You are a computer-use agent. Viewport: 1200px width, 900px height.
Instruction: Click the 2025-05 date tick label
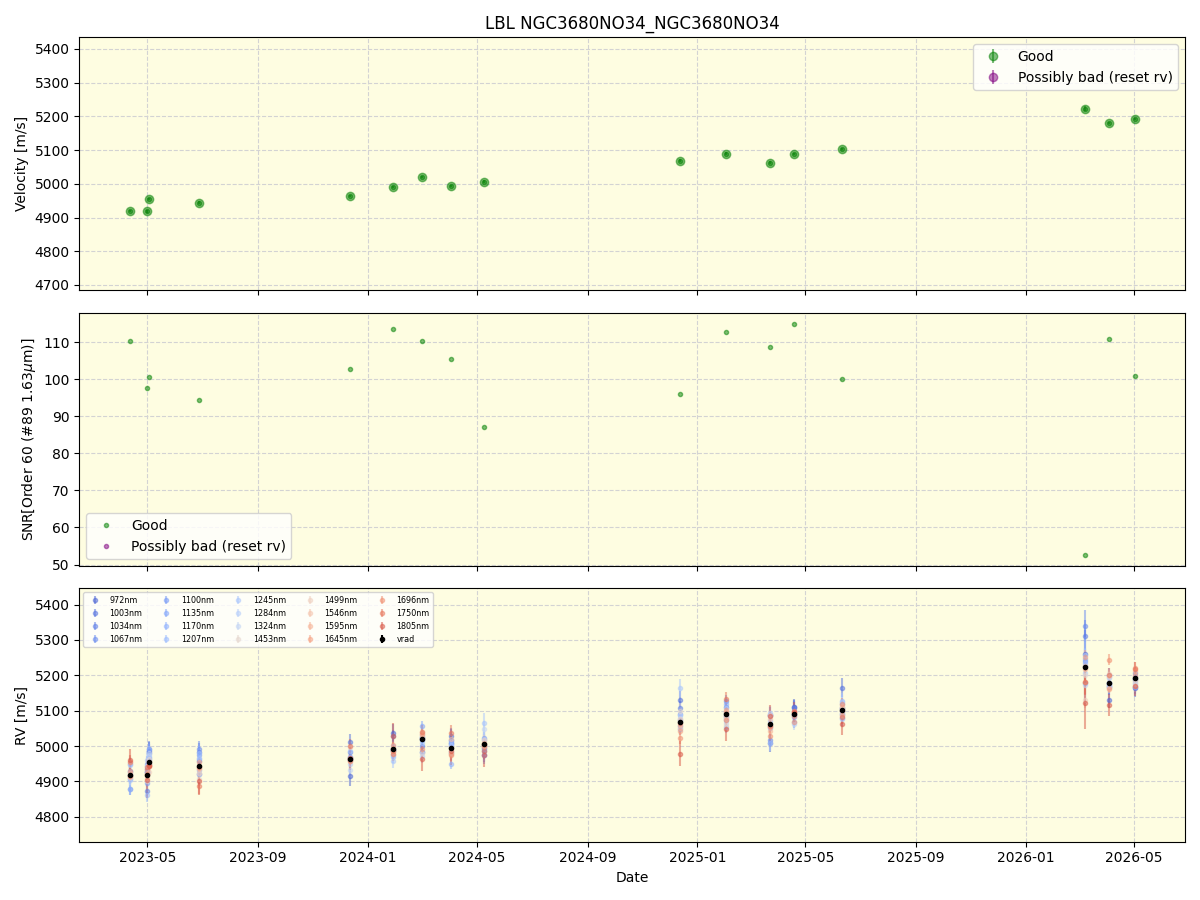805,857
